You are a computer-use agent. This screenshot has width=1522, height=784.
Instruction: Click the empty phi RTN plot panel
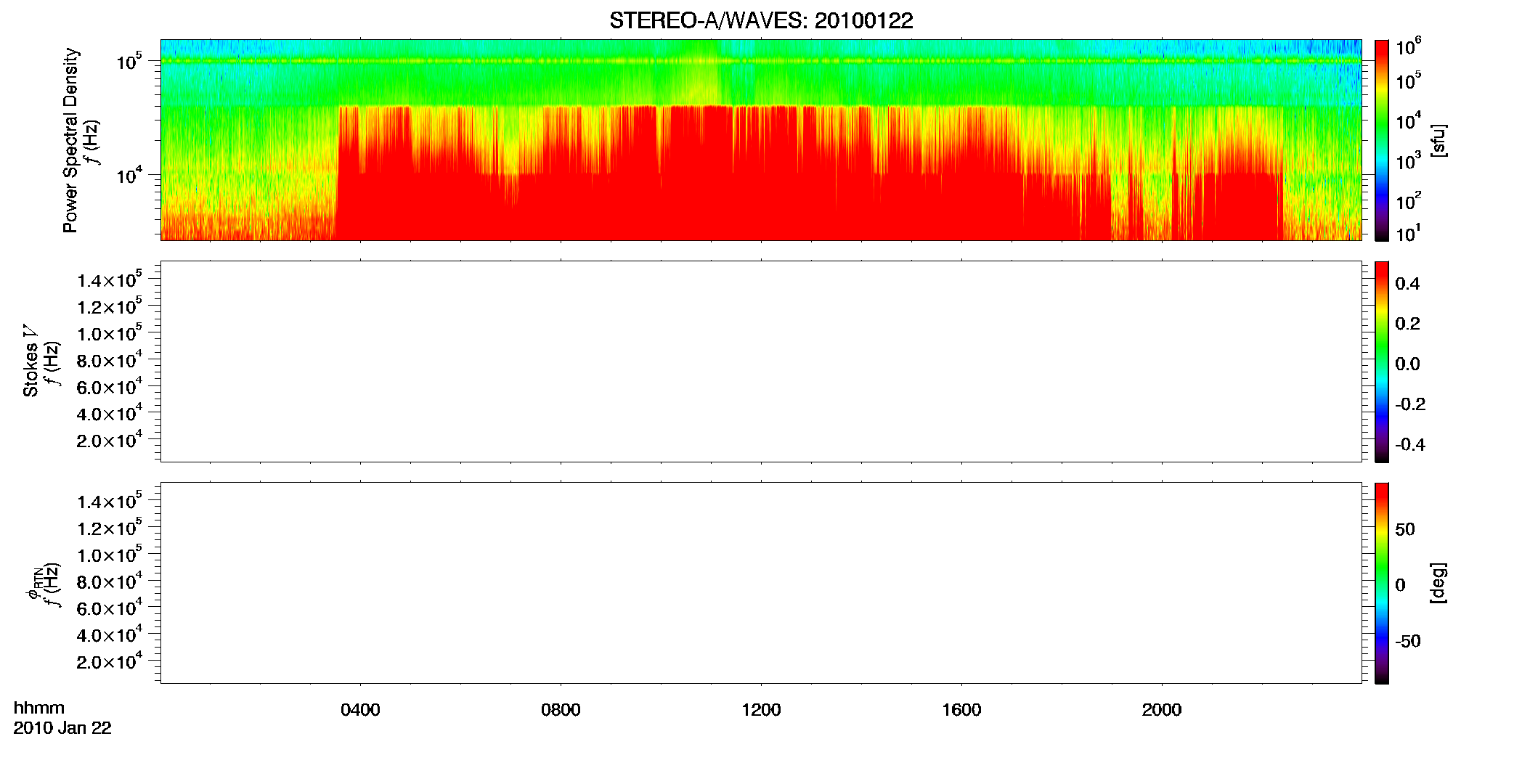point(761,583)
